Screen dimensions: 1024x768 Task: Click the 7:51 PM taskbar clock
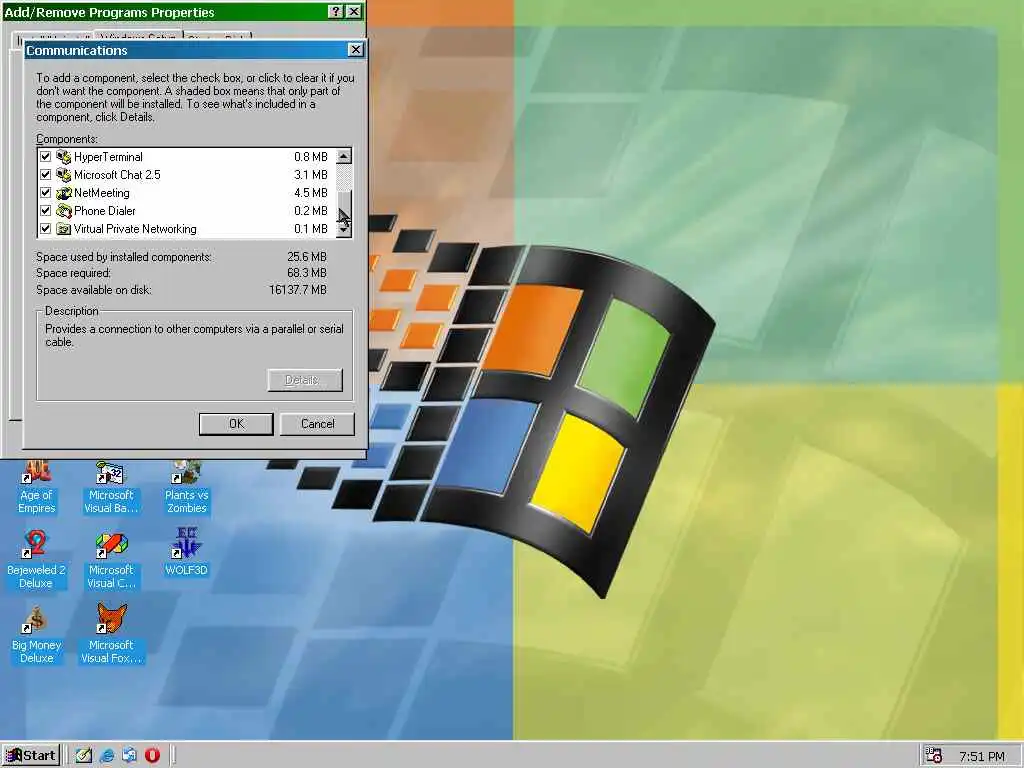coord(982,756)
